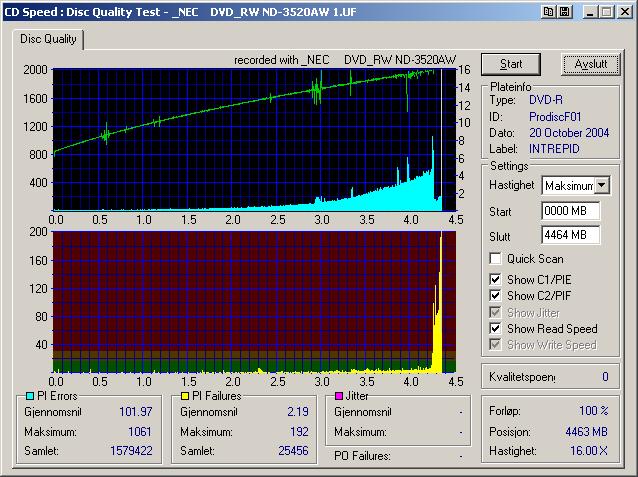Click the lower PI Failures graph
Screen dimensions: 638x477
click(x=254, y=302)
